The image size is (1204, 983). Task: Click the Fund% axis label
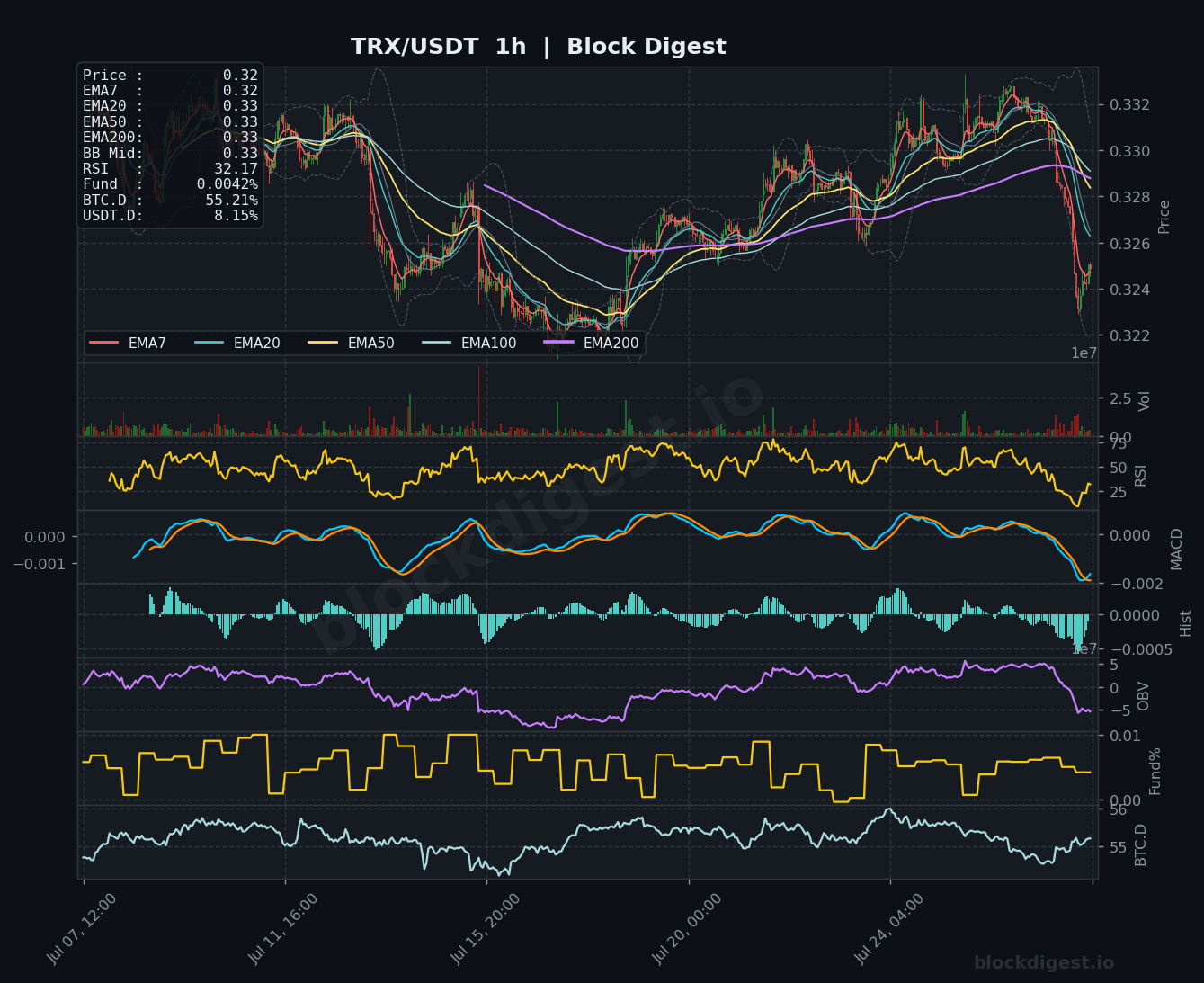[x=1155, y=771]
